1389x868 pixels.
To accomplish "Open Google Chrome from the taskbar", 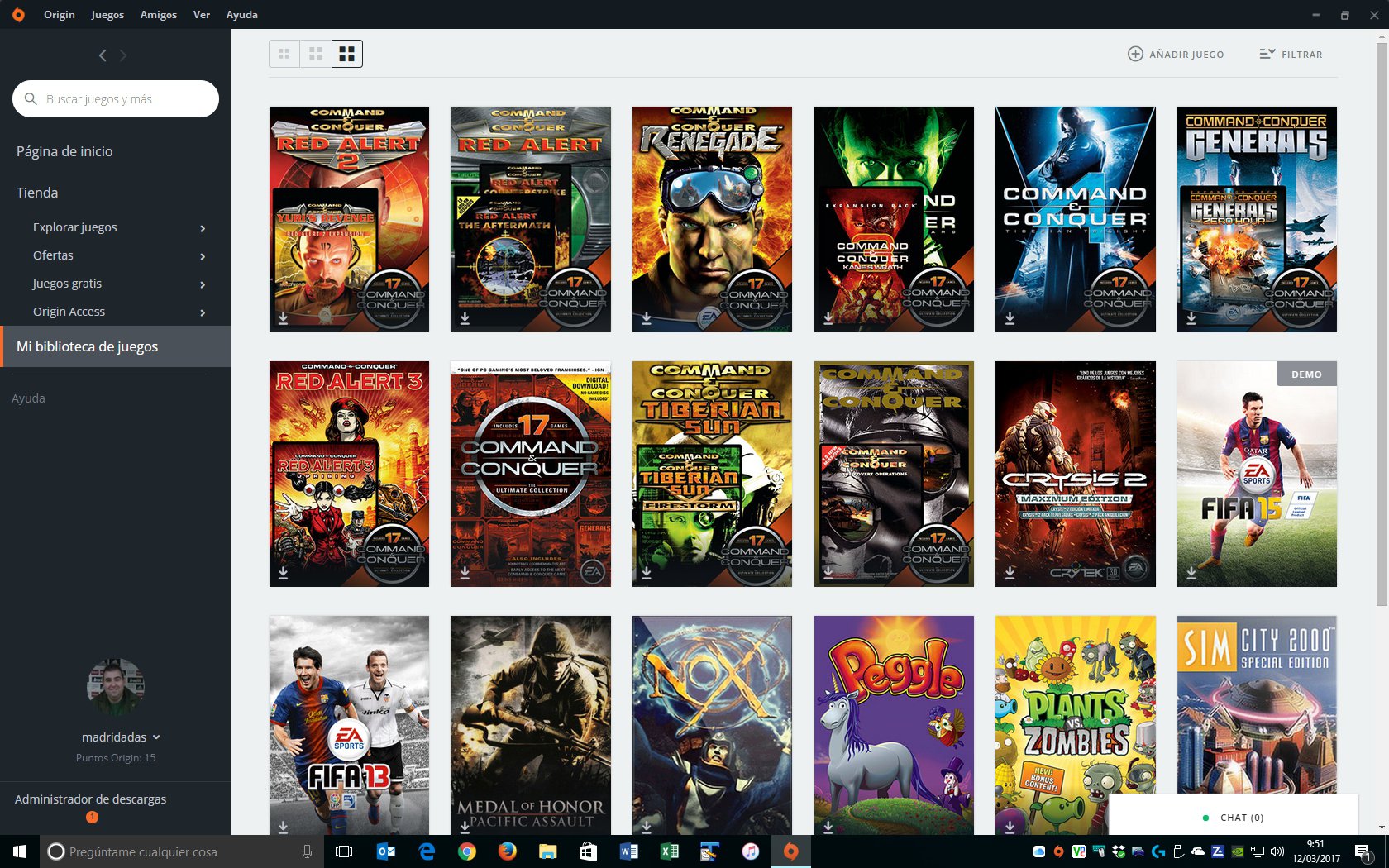I will click(467, 851).
